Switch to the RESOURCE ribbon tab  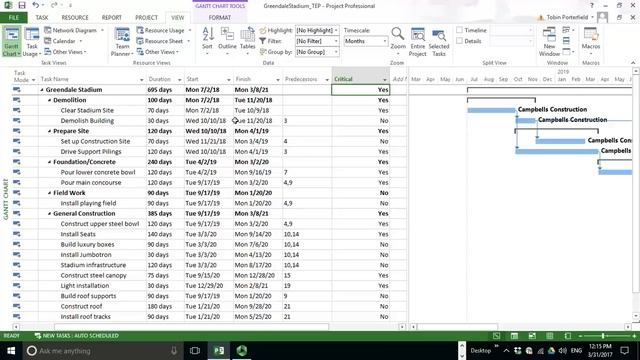pos(75,18)
